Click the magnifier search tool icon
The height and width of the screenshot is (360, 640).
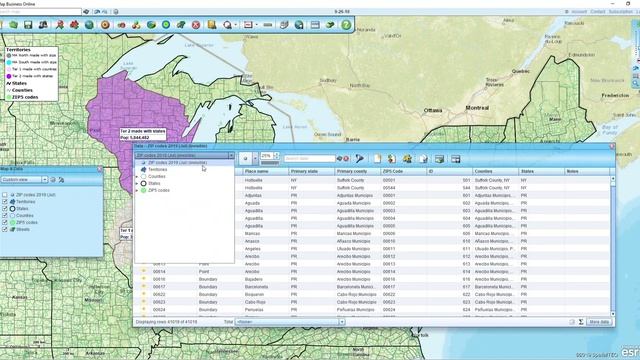pos(227,25)
